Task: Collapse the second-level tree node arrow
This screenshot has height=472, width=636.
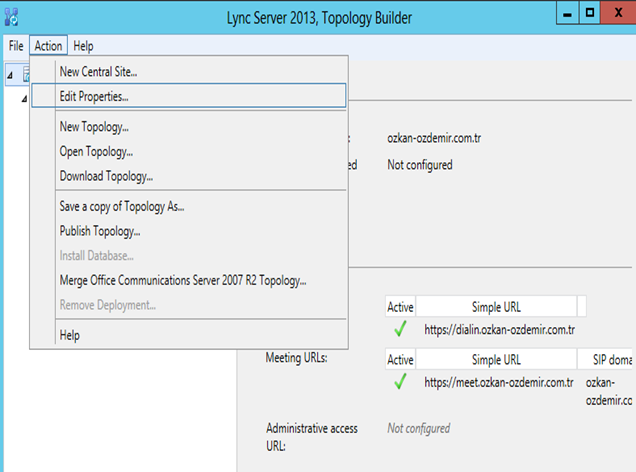Action: [x=24, y=99]
